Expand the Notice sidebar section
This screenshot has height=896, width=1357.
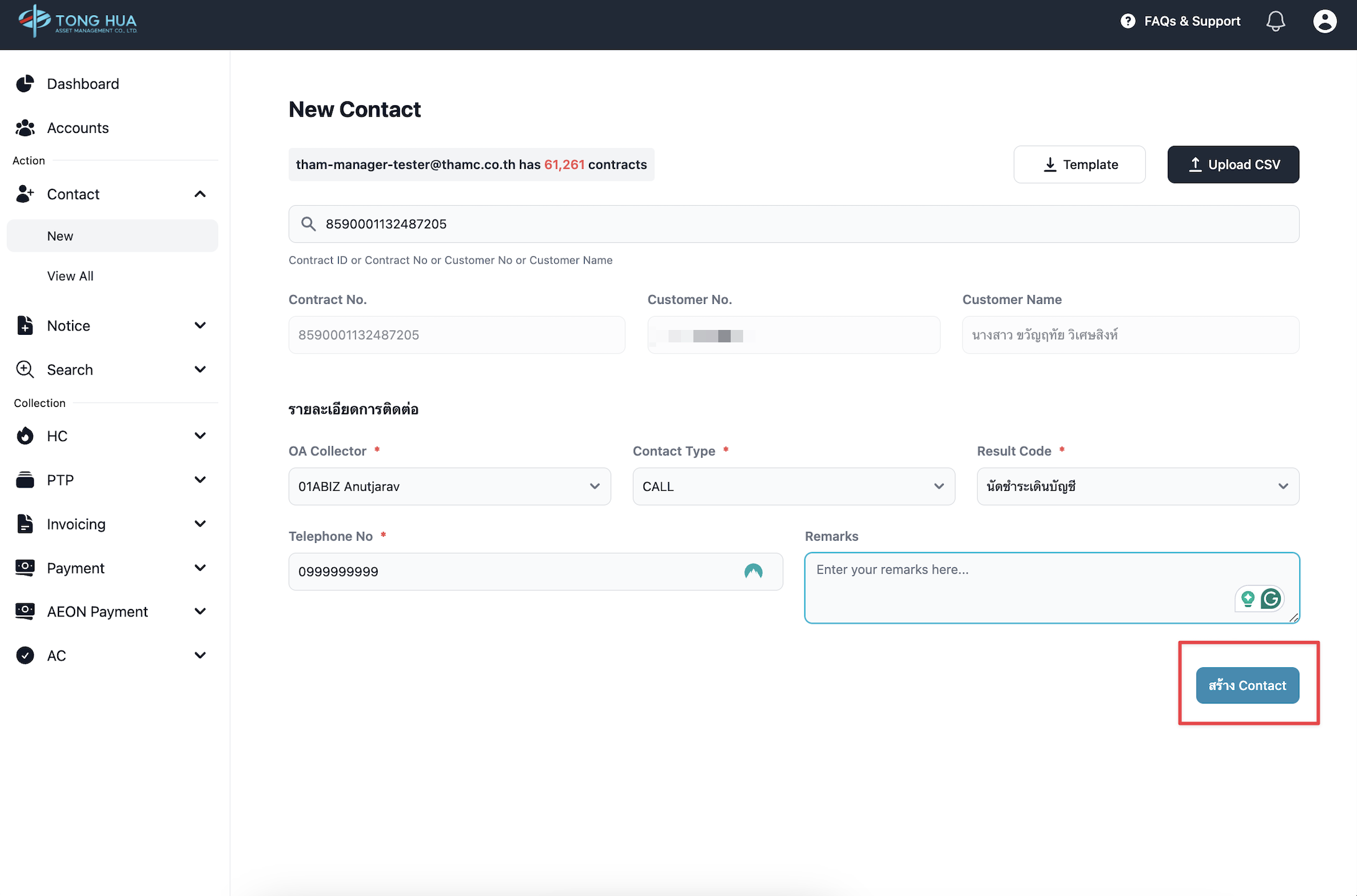(199, 326)
